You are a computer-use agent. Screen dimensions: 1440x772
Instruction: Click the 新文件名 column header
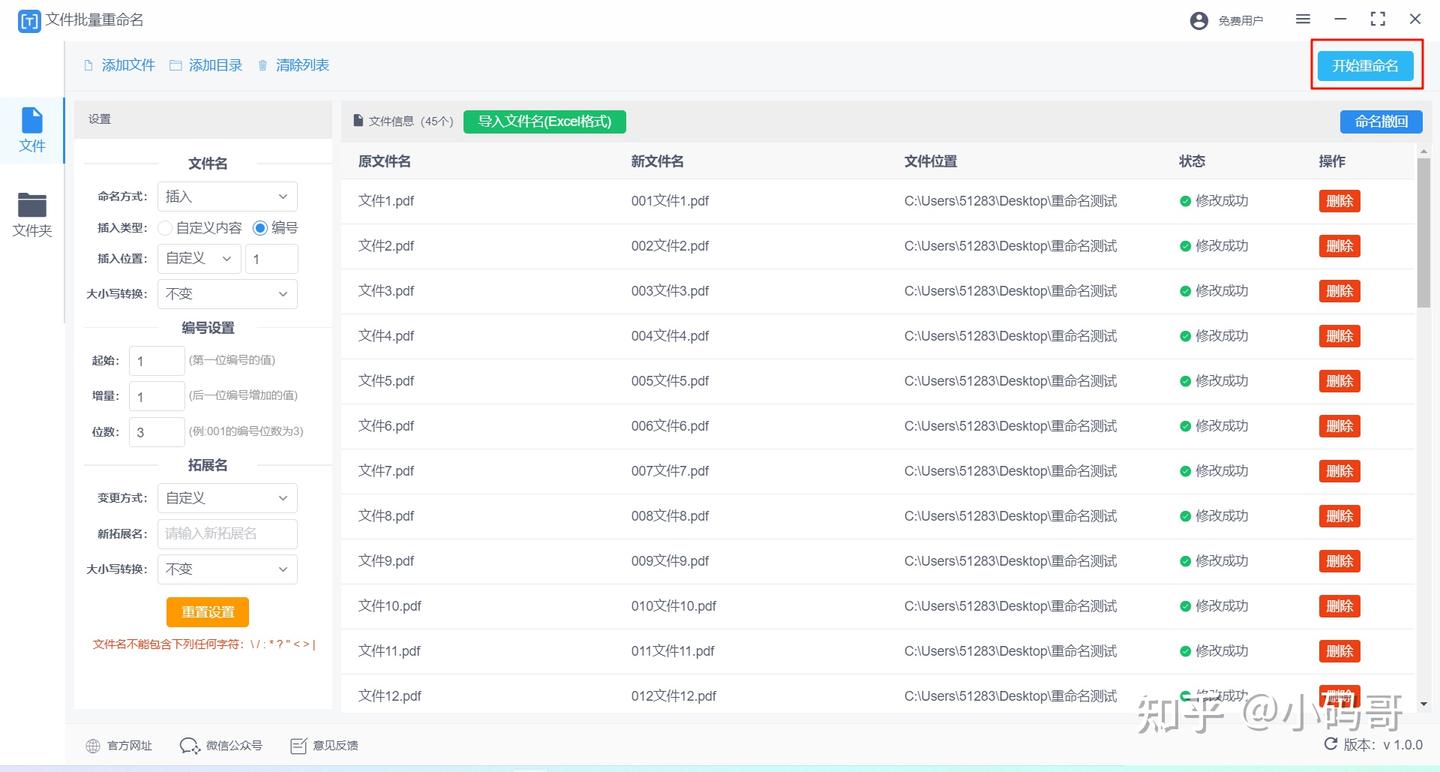[x=657, y=161]
